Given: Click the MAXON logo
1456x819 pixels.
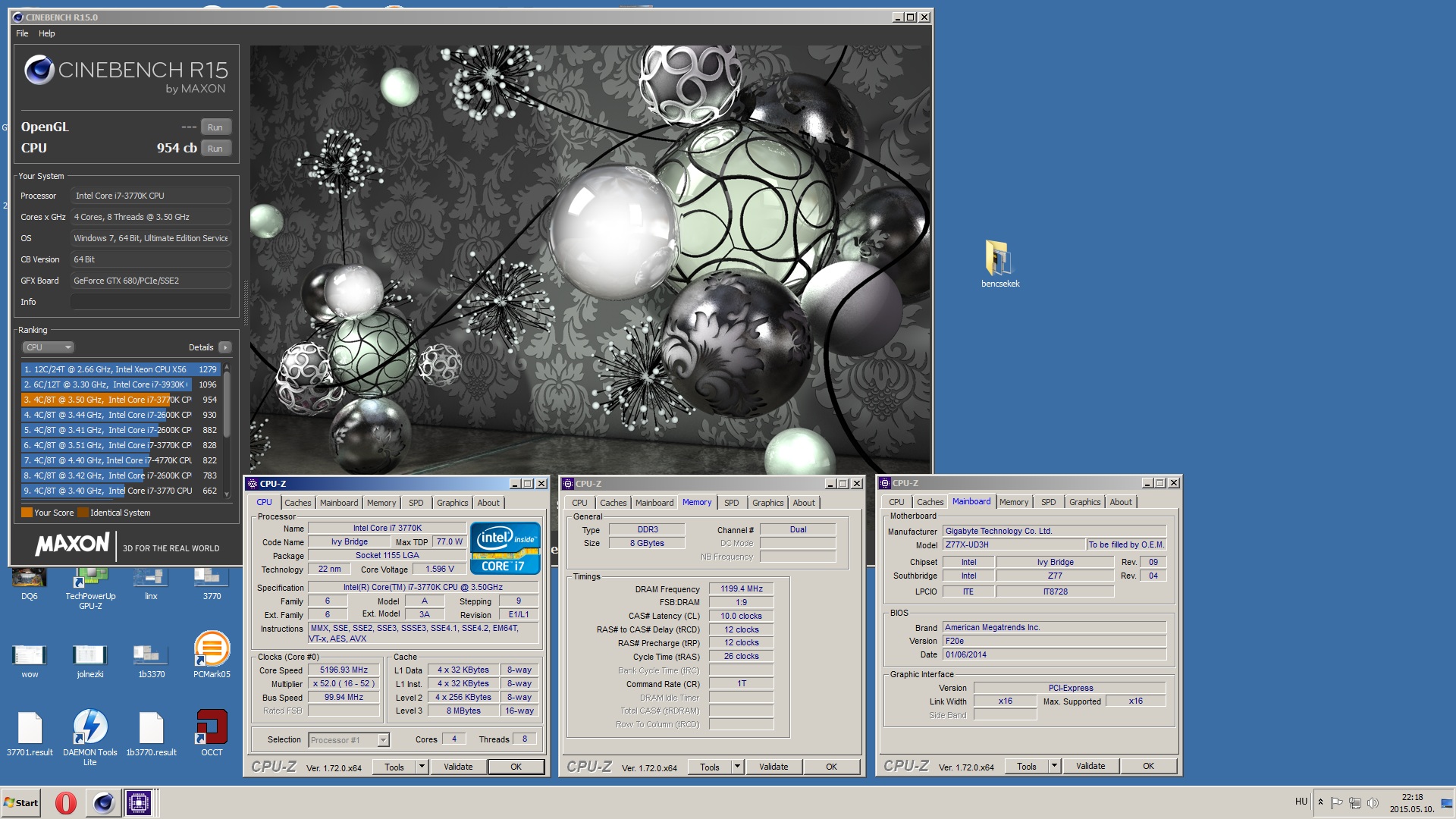Looking at the screenshot, I should [x=72, y=544].
